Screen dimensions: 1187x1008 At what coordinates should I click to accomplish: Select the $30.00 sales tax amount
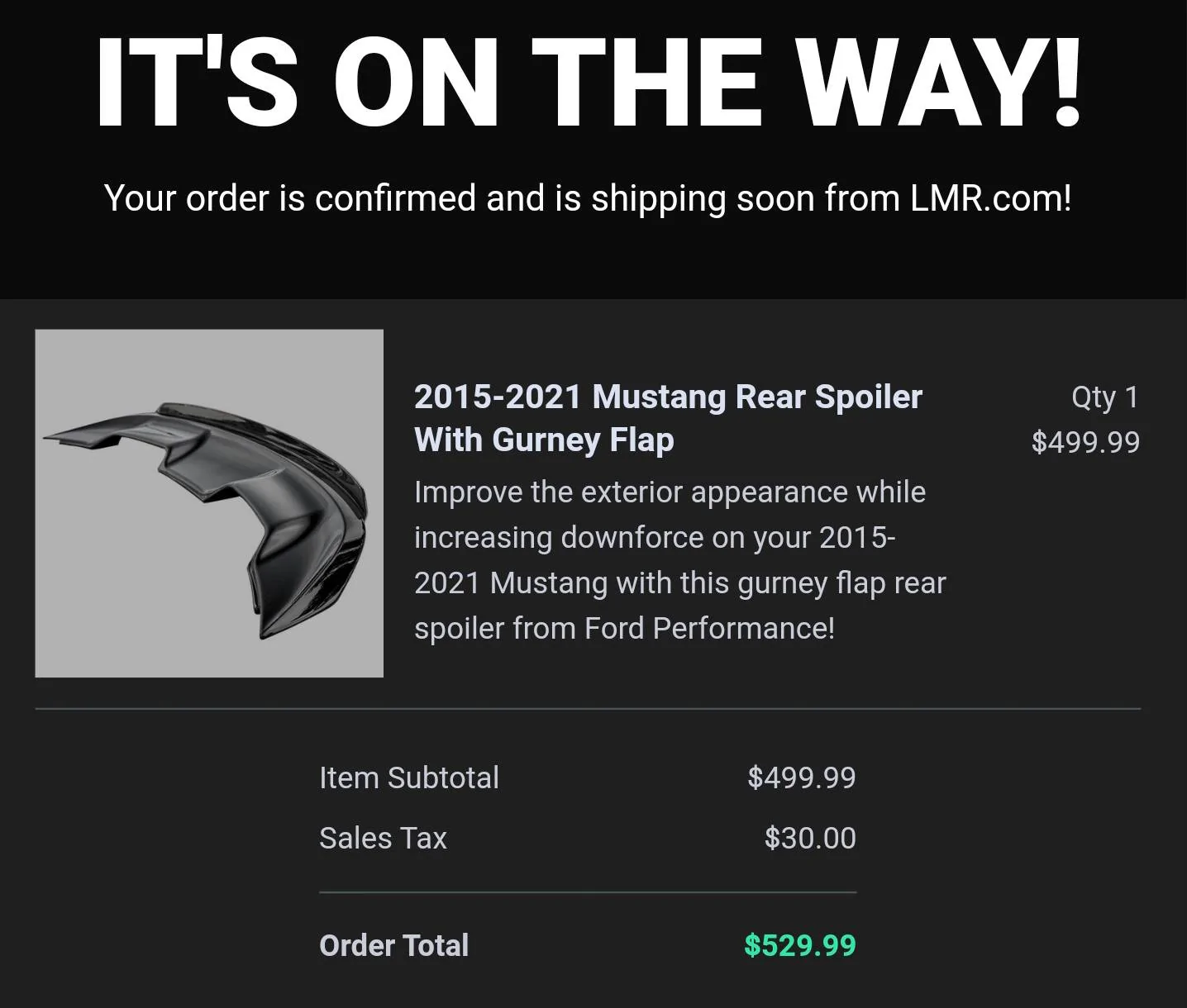(x=810, y=838)
